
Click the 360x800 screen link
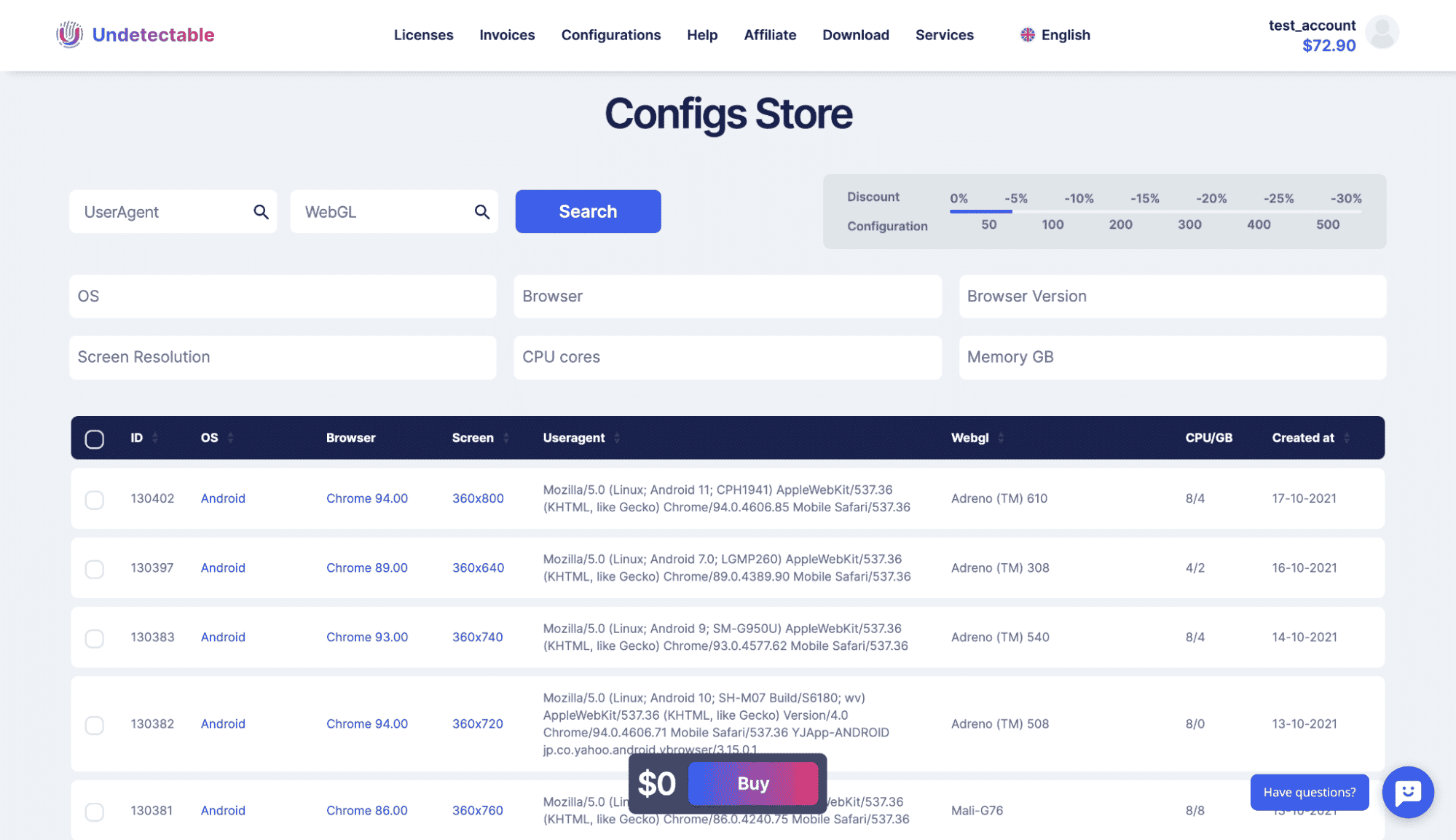coord(478,498)
